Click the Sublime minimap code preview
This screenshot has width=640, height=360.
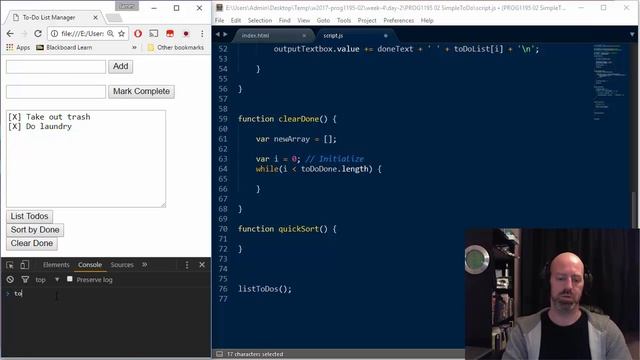[609, 82]
